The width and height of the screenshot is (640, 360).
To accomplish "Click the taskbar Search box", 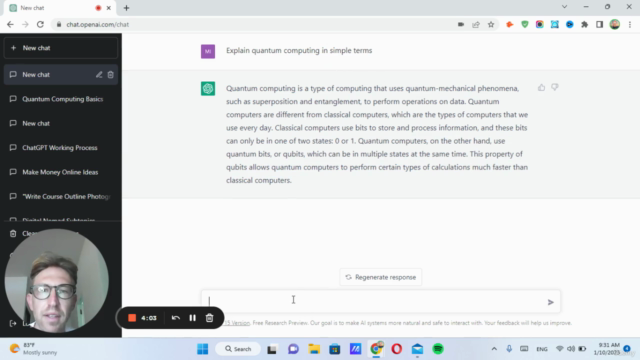I will pyautogui.click(x=238, y=349).
